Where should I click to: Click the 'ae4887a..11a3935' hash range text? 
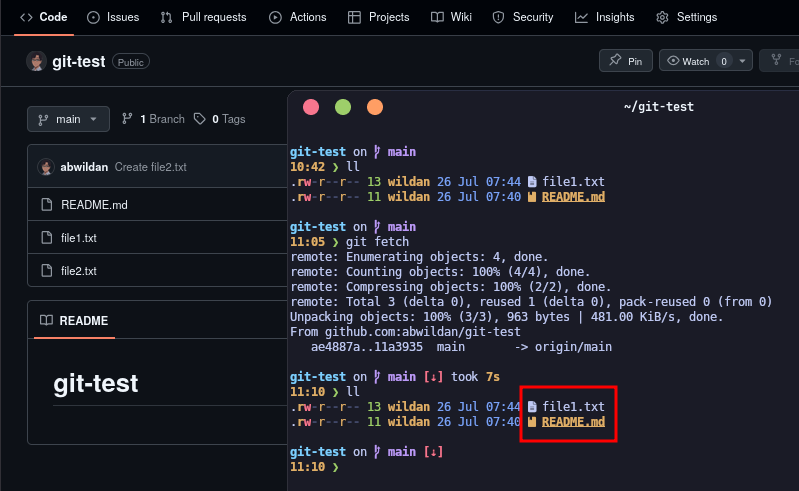click(x=367, y=347)
